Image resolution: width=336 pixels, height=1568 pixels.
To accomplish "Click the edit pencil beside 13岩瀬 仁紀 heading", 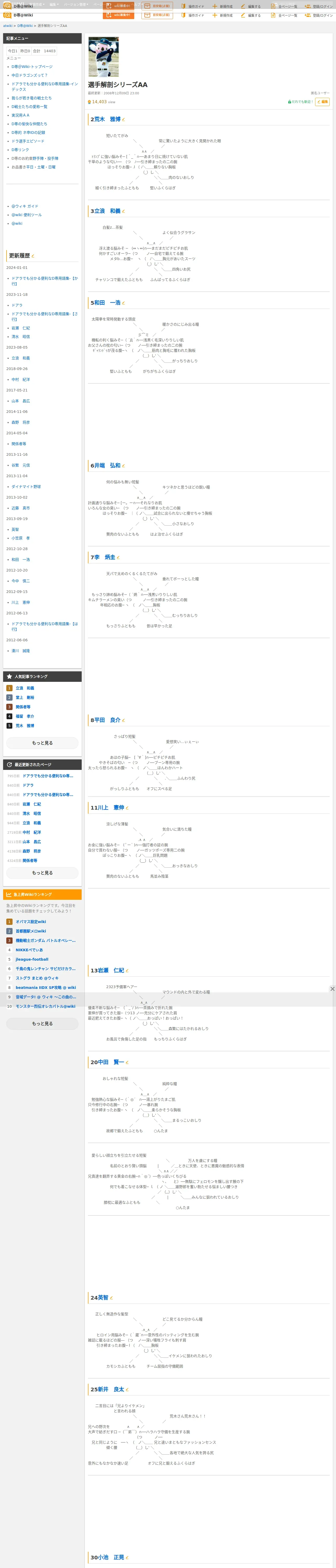I will click(x=127, y=970).
